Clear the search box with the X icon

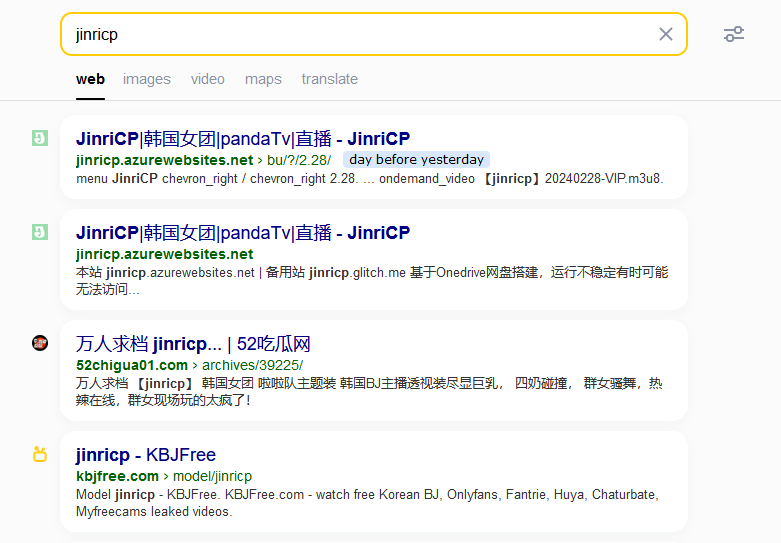[x=665, y=34]
